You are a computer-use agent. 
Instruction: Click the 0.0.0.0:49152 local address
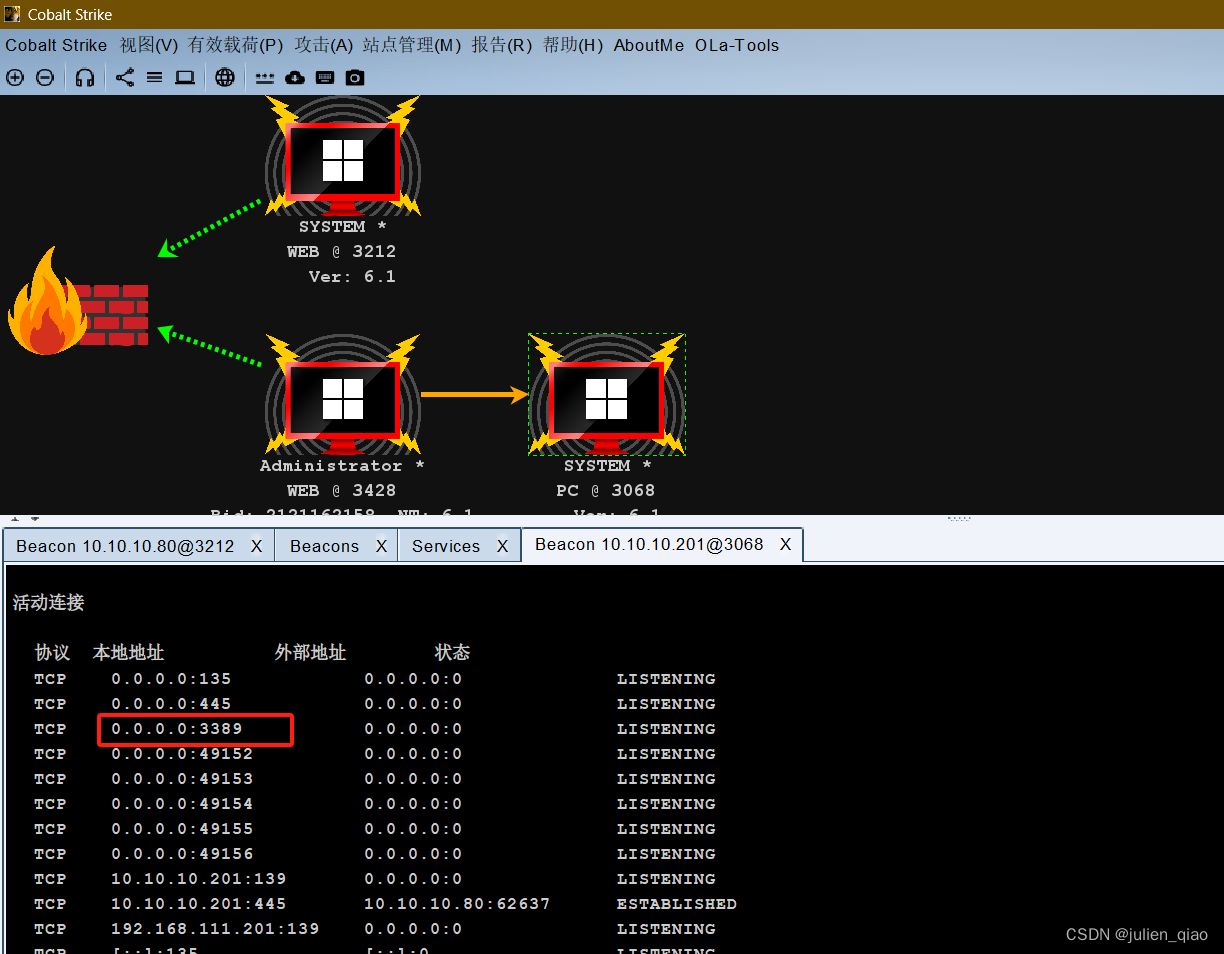pos(182,754)
